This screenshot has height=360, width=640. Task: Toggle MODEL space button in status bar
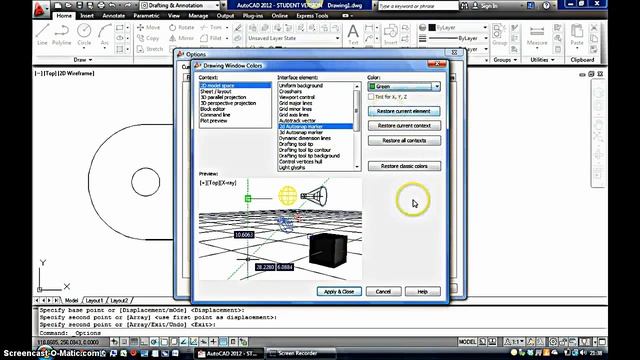[467, 342]
